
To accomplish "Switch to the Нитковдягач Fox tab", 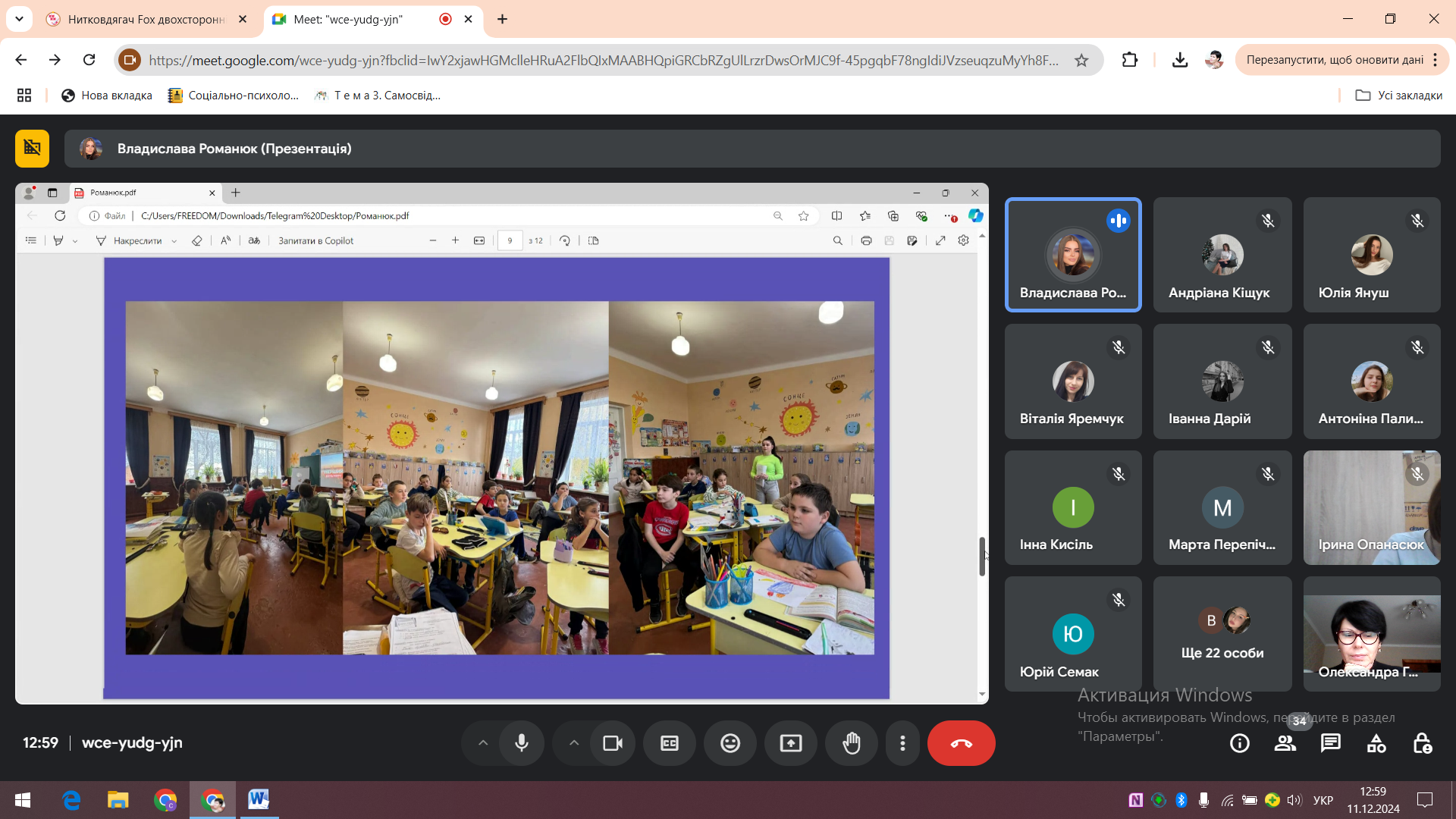I will (x=144, y=19).
